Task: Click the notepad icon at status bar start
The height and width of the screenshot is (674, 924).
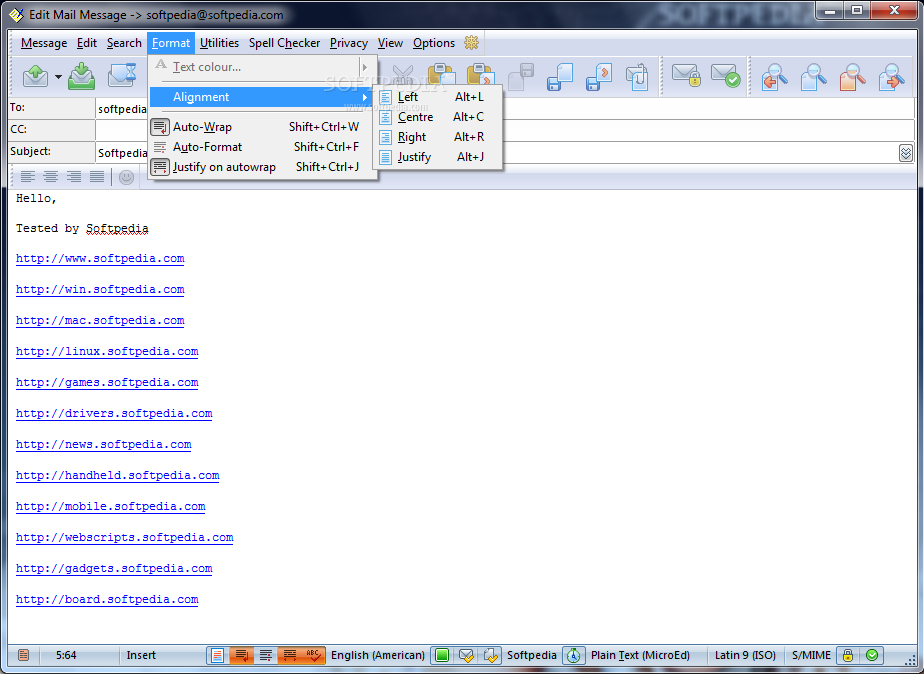Action: tap(24, 655)
